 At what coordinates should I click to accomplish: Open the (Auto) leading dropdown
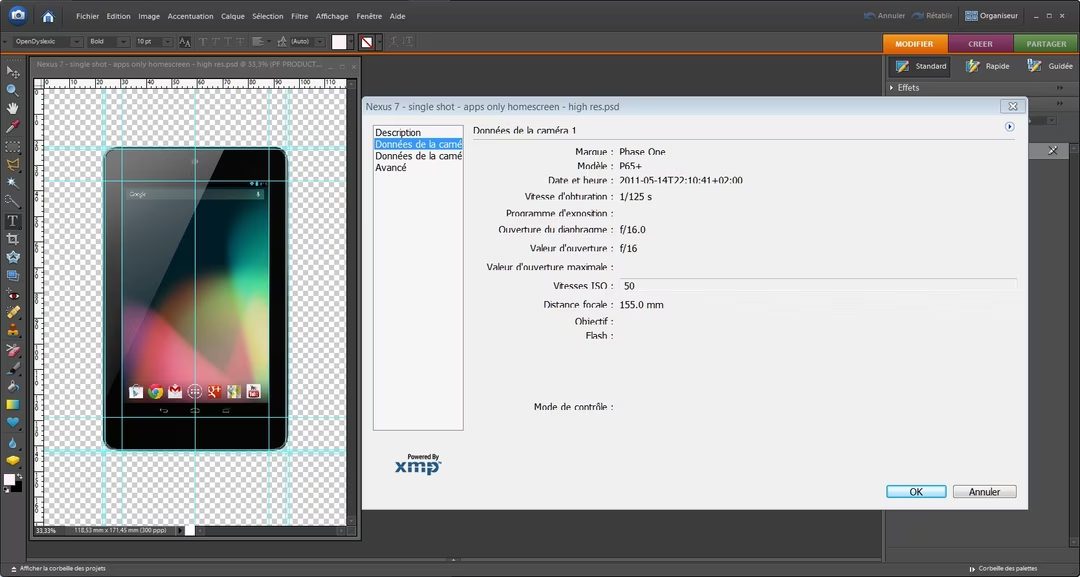point(320,42)
